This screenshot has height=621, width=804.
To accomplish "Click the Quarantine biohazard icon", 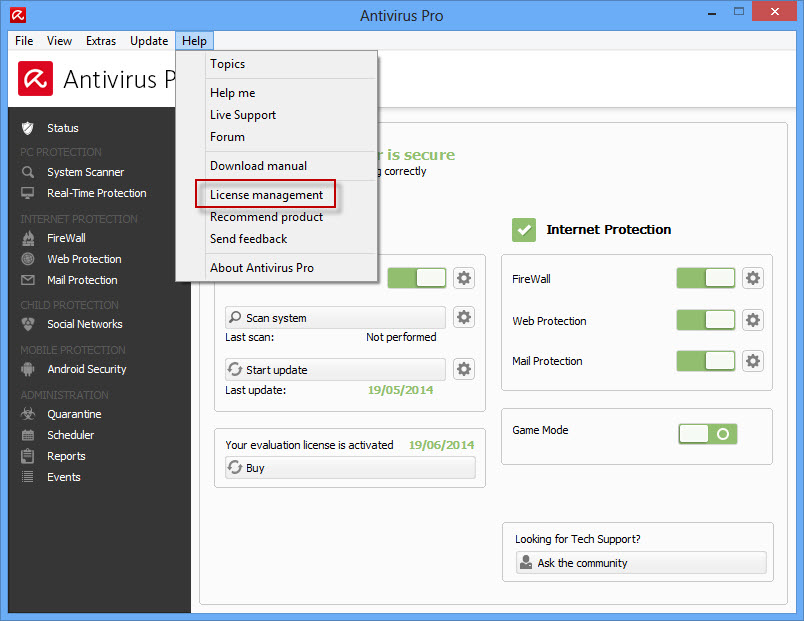I will [x=28, y=414].
